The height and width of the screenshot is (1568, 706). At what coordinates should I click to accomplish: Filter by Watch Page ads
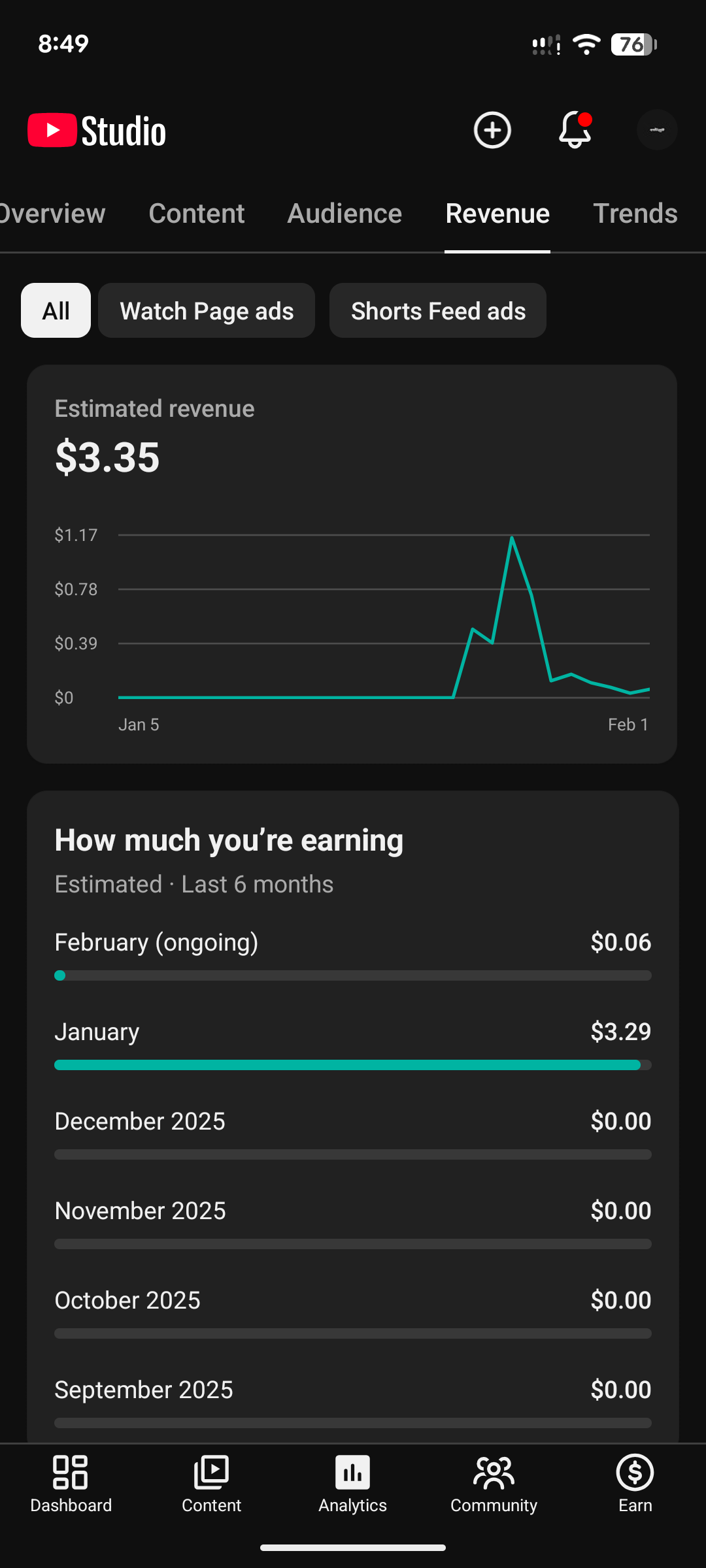point(207,310)
